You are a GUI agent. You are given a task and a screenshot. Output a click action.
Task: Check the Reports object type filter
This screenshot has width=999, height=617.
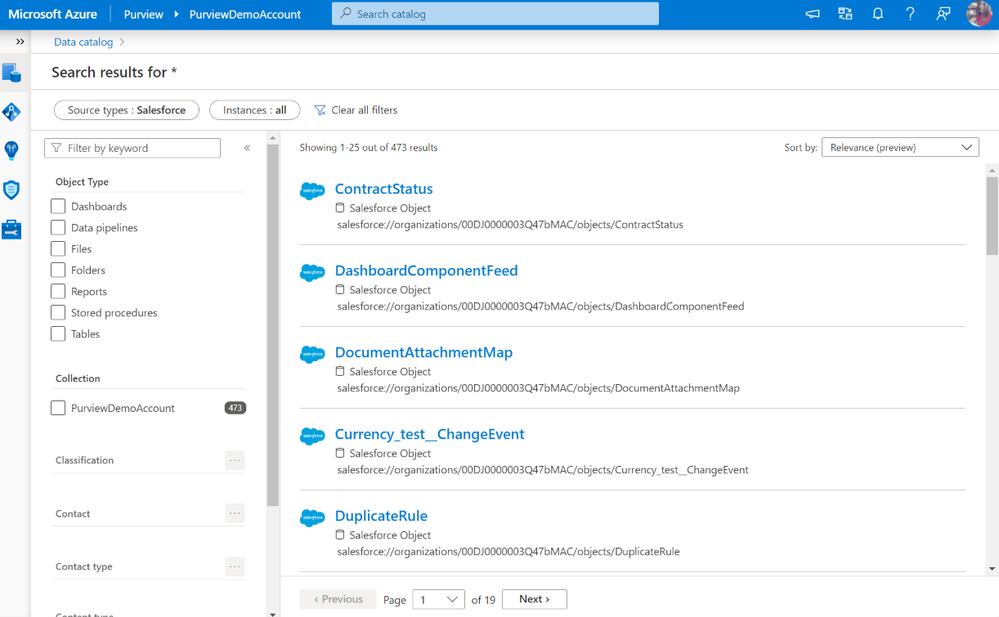[58, 291]
